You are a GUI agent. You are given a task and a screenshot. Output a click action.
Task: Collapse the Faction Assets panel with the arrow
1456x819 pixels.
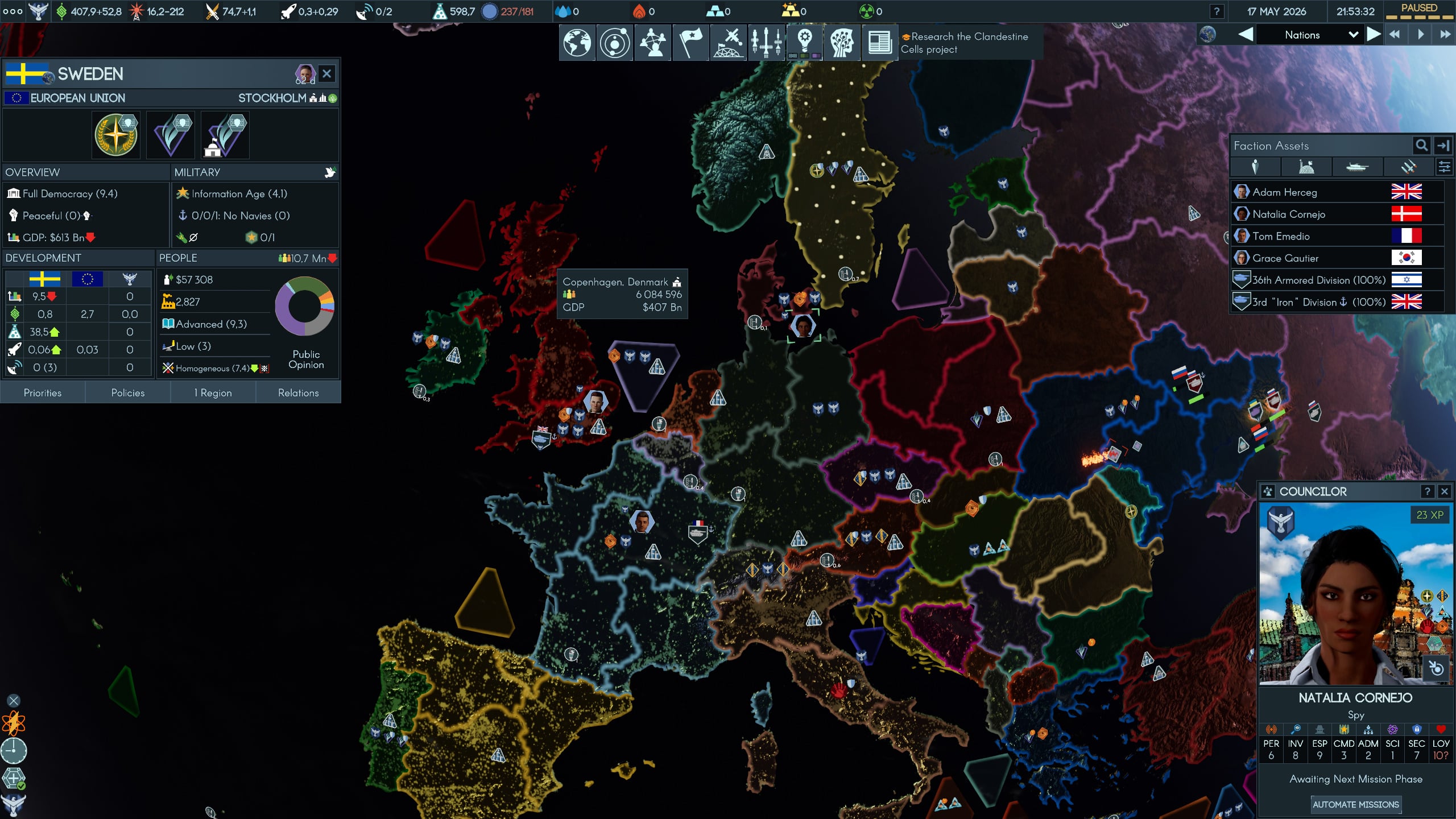click(x=1443, y=146)
